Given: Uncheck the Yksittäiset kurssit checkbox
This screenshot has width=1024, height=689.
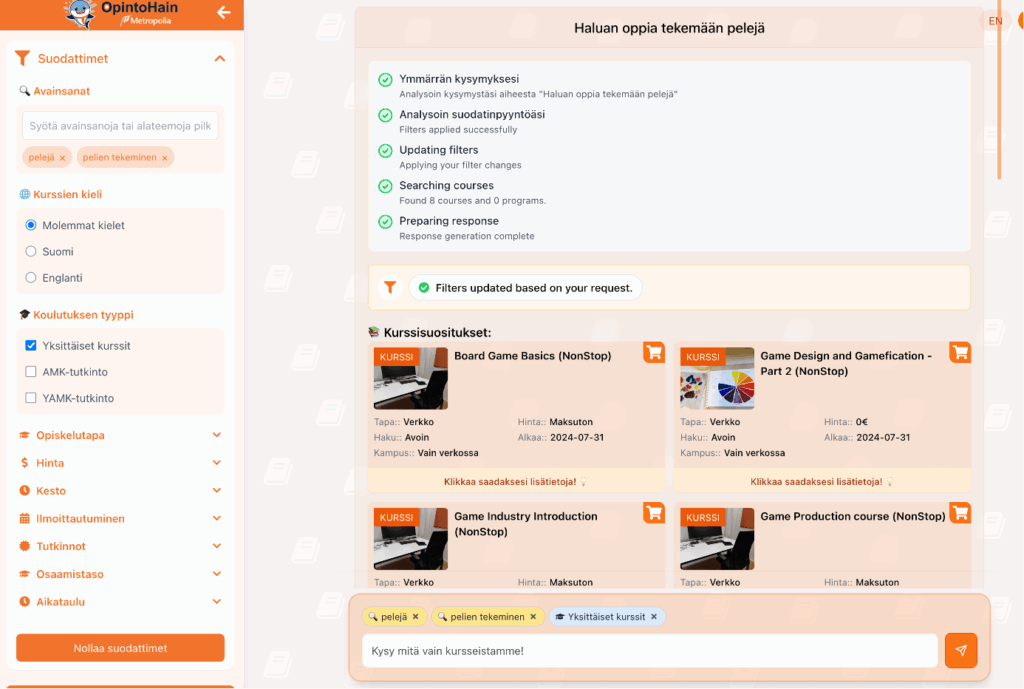Looking at the screenshot, I should tap(31, 346).
